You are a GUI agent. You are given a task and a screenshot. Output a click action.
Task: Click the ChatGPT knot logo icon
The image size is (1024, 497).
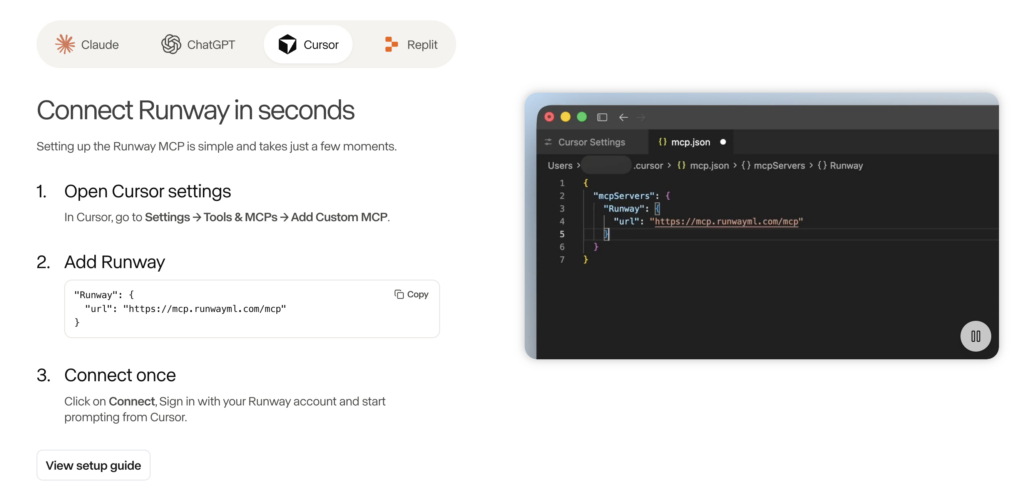(x=171, y=44)
